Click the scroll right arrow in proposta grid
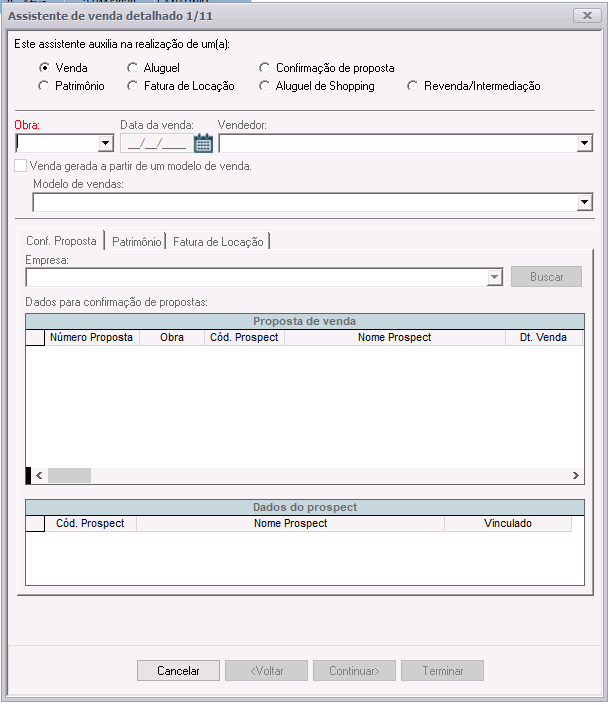608x705 pixels. coord(576,475)
